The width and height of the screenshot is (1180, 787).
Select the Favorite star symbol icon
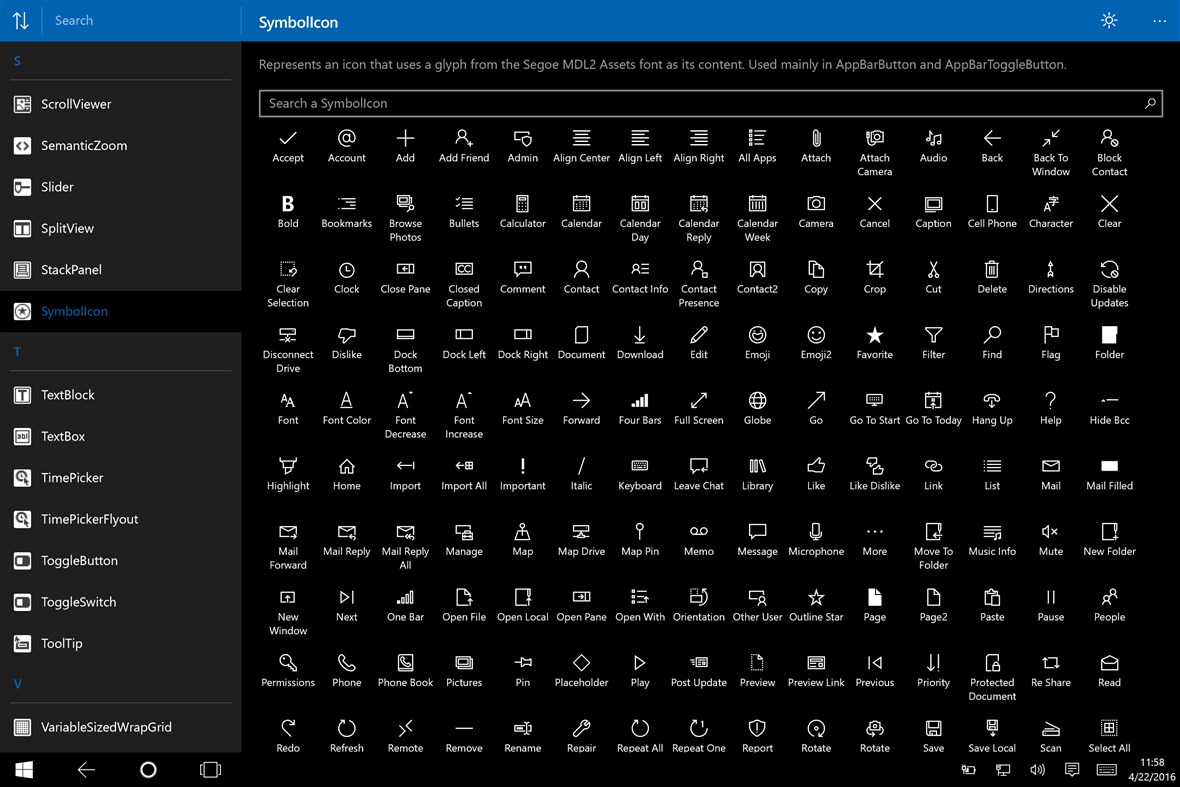[874, 336]
